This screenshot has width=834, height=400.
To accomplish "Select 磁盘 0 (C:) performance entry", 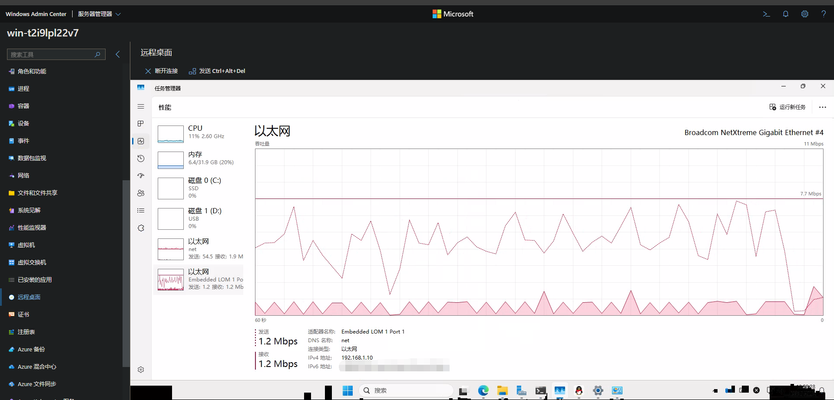I will pyautogui.click(x=198, y=188).
